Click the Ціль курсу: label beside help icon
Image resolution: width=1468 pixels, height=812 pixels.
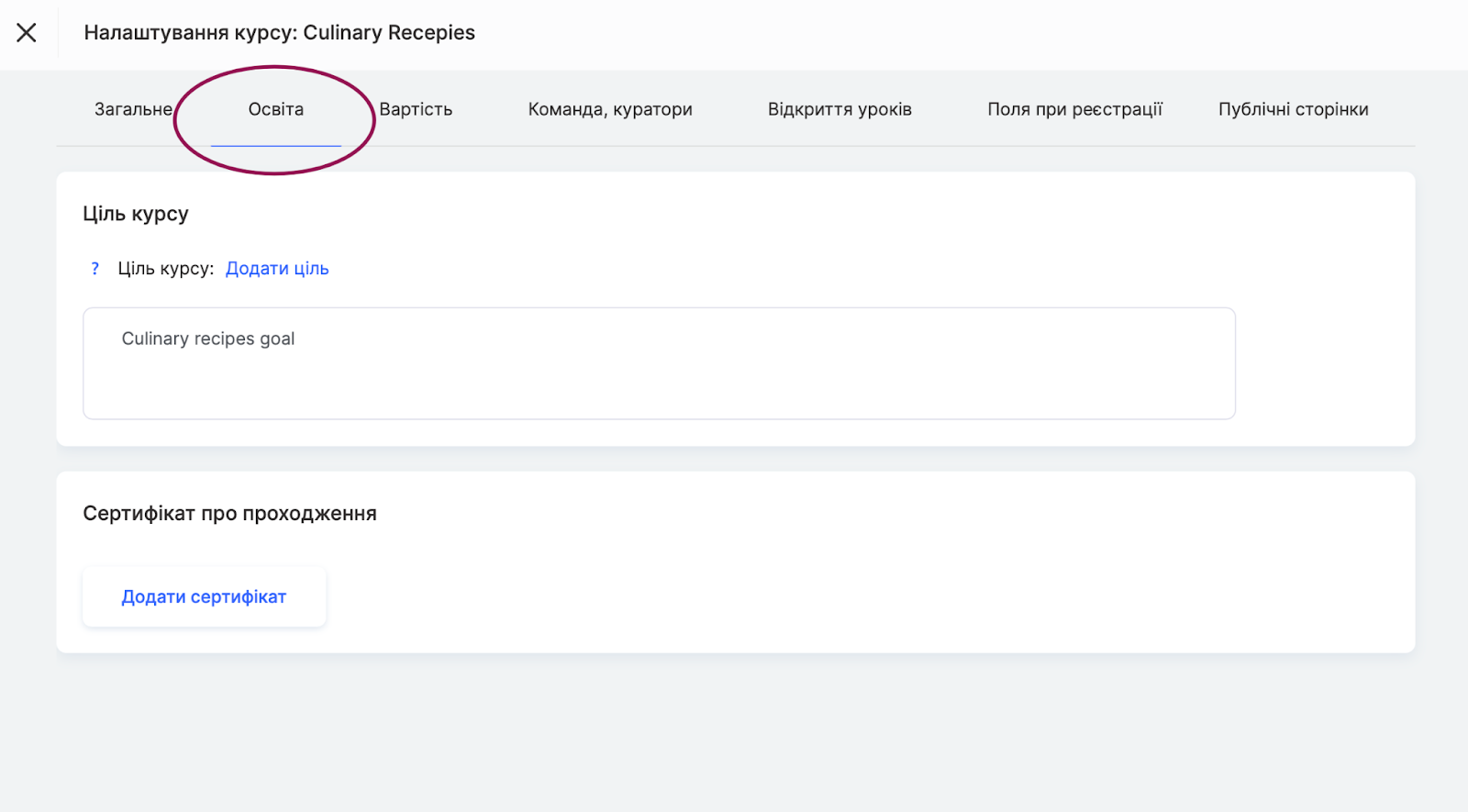pyautogui.click(x=165, y=269)
